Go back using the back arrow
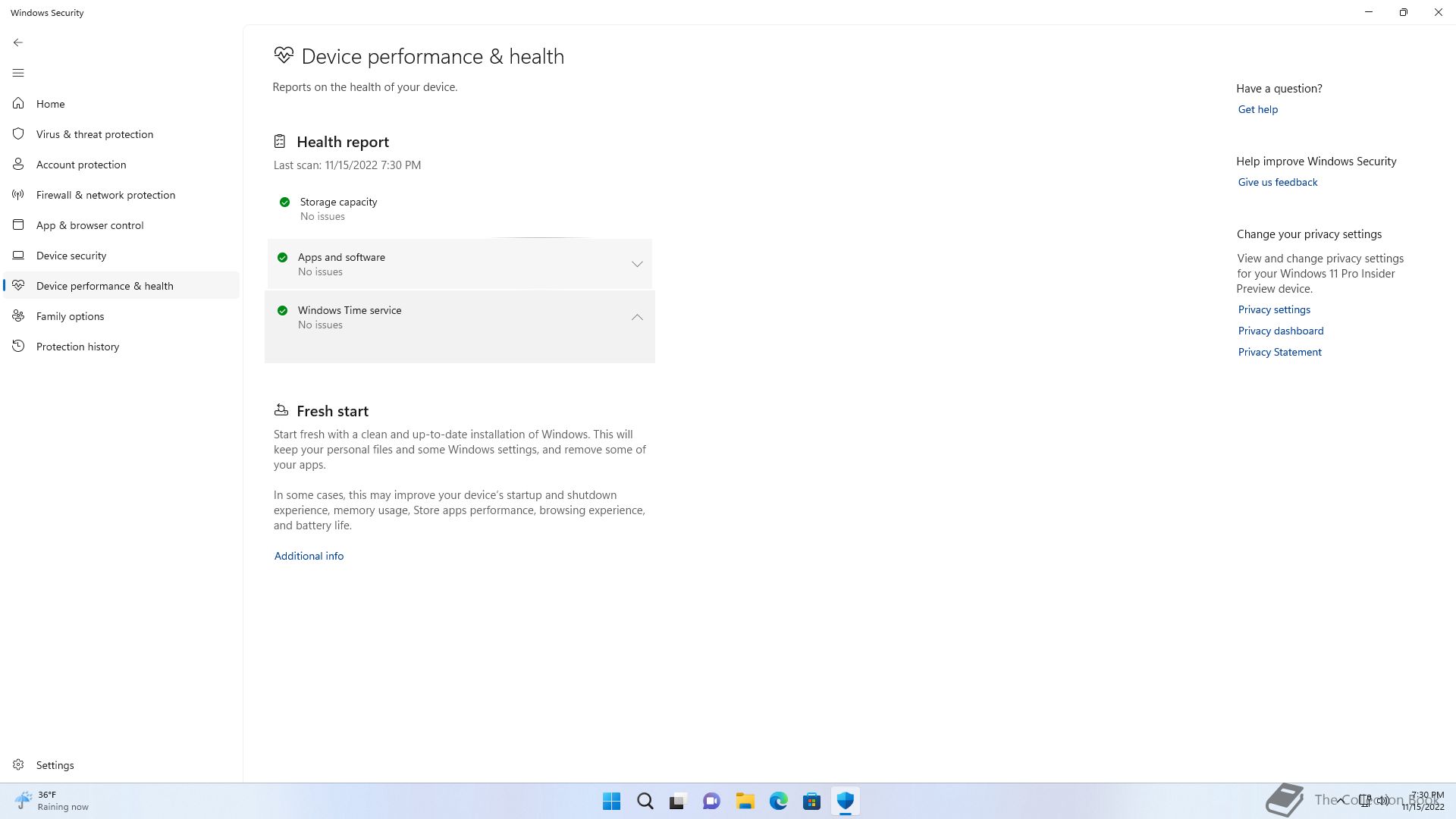Image resolution: width=1456 pixels, height=819 pixels. click(x=18, y=42)
